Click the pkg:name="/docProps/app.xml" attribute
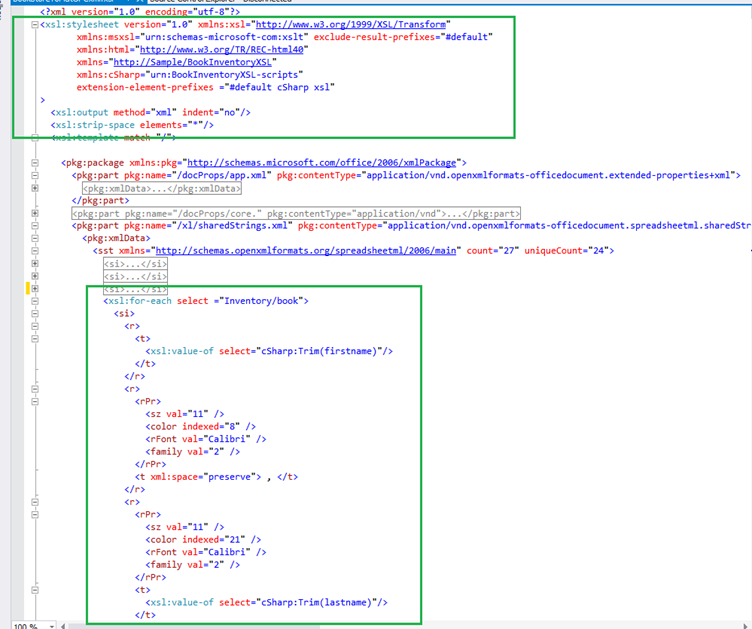752x629 pixels. pos(198,175)
